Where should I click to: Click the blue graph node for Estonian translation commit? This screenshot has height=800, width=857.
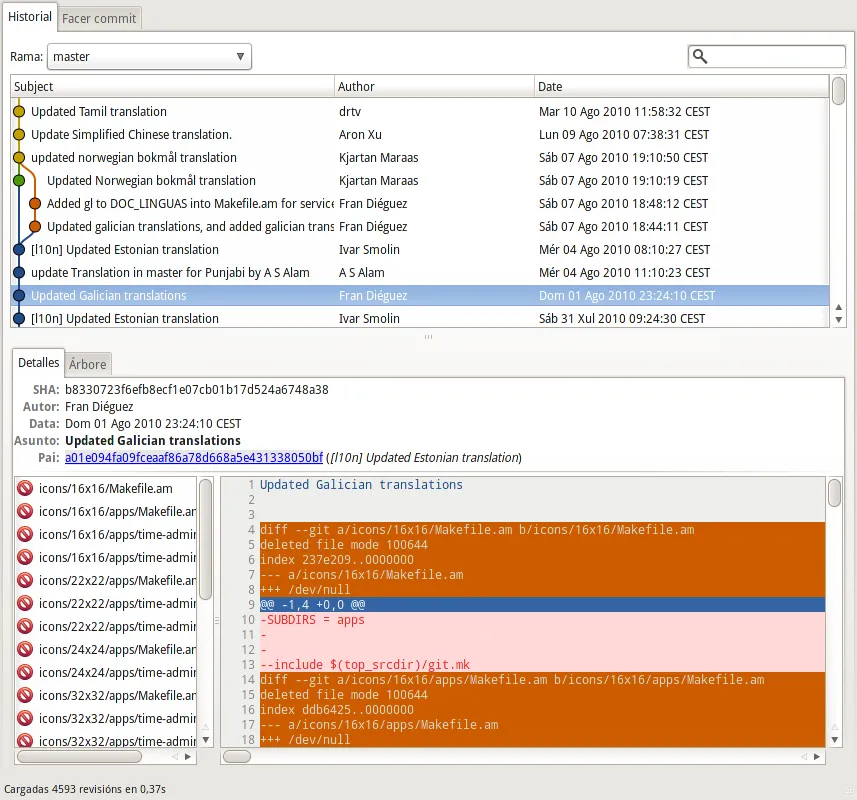pyautogui.click(x=20, y=249)
